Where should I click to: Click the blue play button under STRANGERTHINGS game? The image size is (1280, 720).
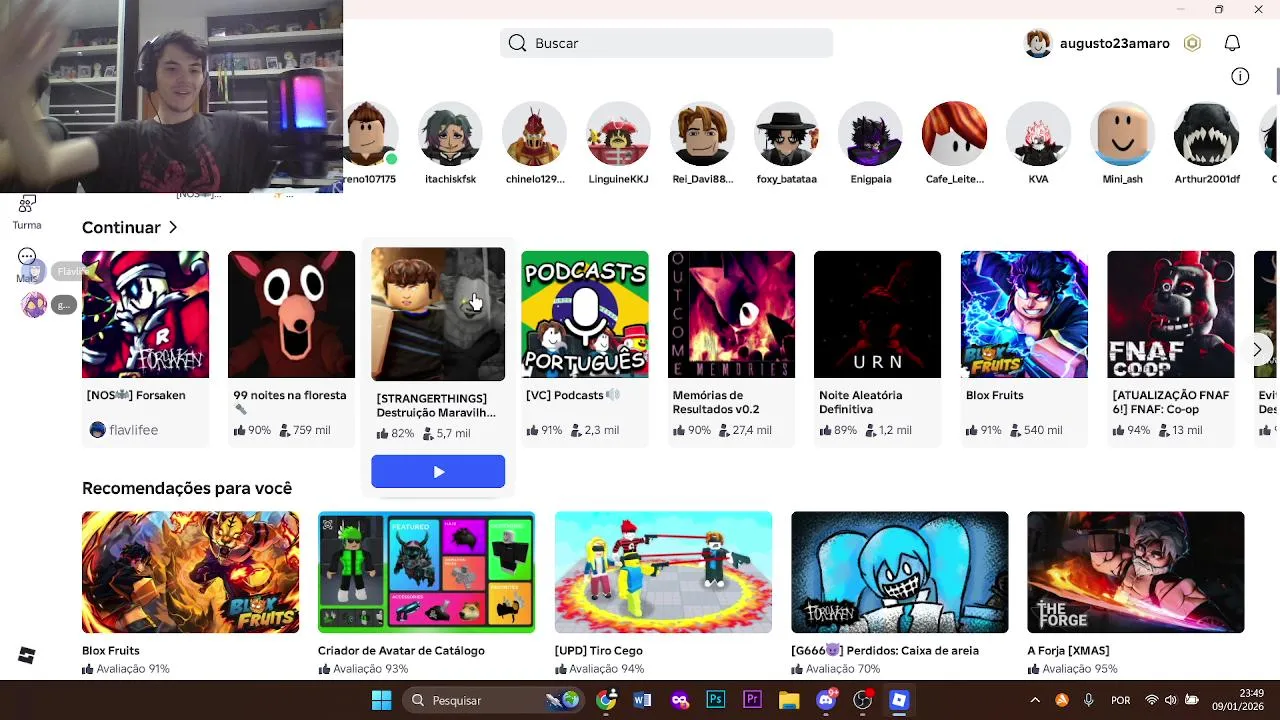(438, 472)
